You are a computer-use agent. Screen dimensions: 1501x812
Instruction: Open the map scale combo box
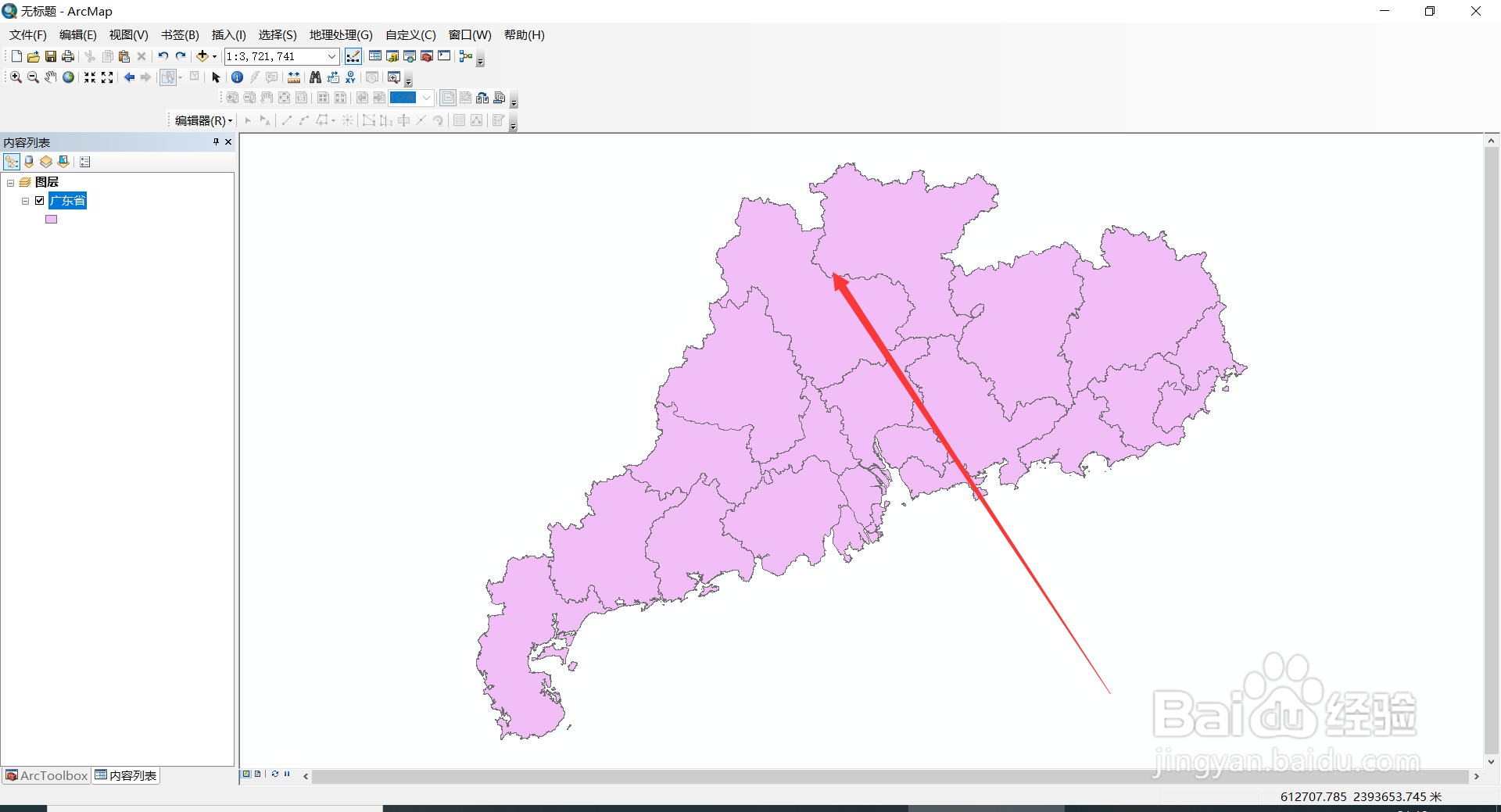[x=282, y=56]
